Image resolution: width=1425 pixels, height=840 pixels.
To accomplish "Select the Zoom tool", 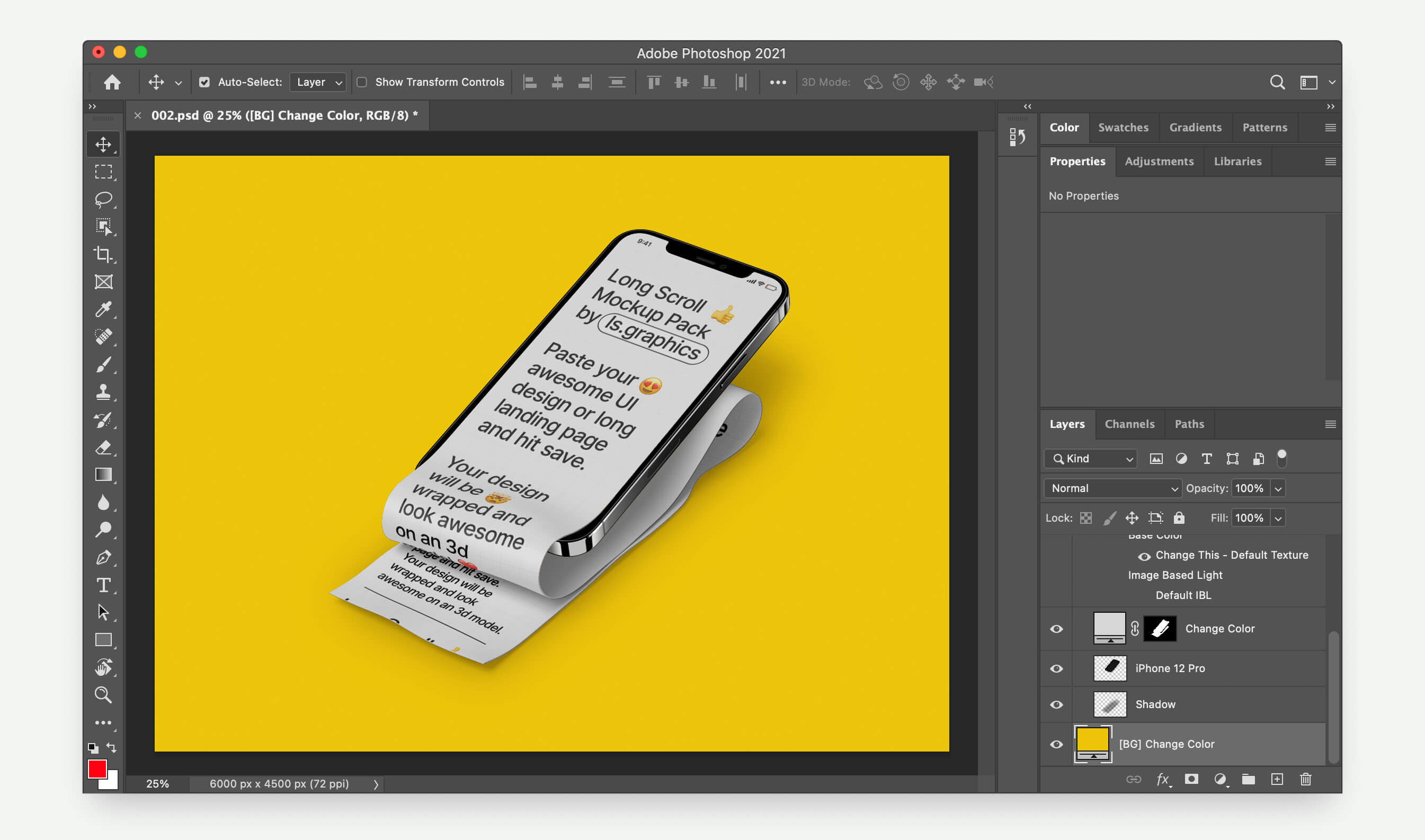I will pos(103,694).
